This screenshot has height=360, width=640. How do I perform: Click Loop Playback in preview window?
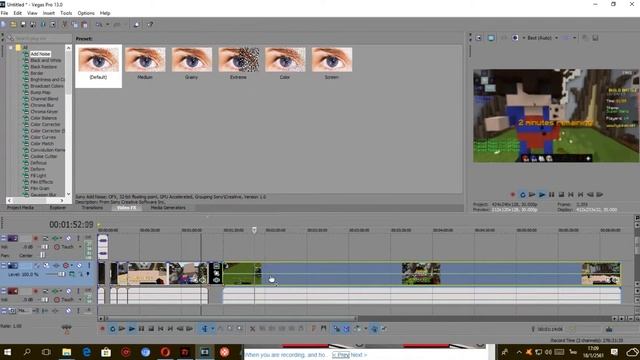tap(522, 195)
